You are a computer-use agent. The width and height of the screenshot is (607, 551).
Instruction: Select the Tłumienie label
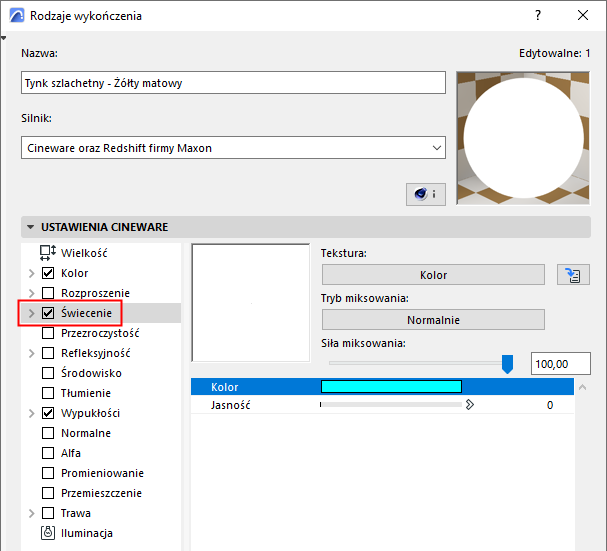pos(86,393)
